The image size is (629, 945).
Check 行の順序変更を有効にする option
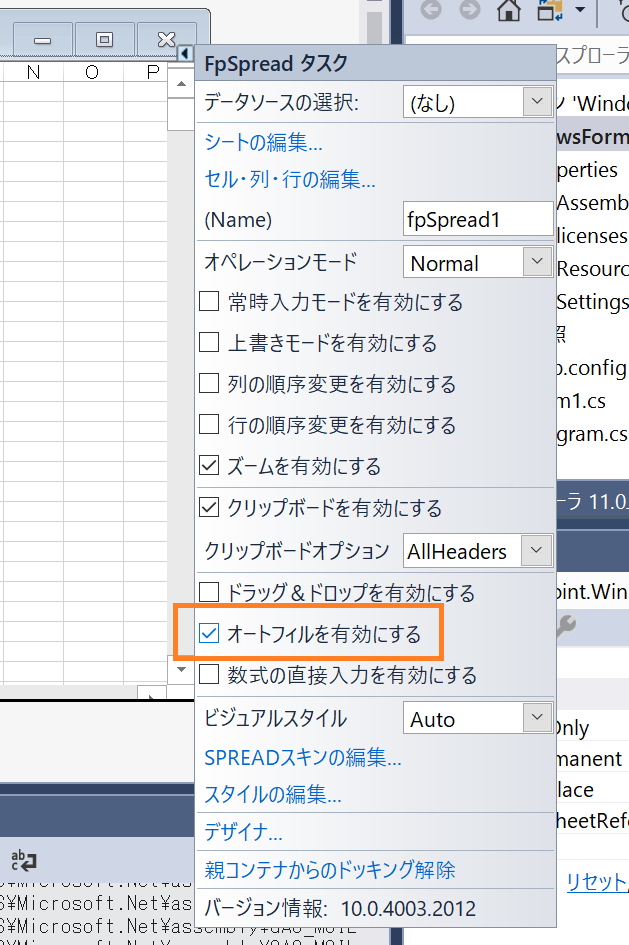209,424
